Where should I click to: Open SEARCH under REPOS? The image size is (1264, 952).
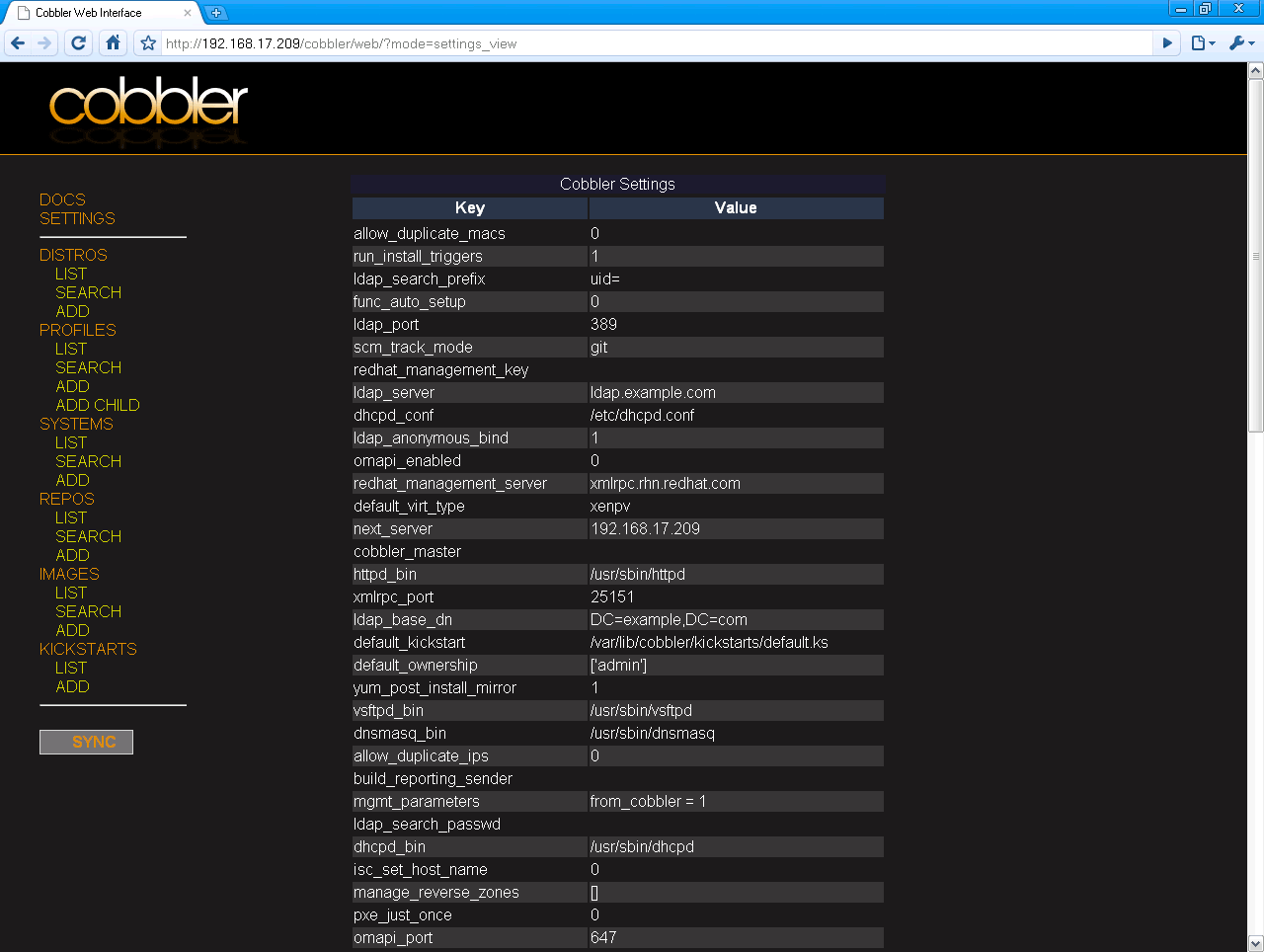89,536
